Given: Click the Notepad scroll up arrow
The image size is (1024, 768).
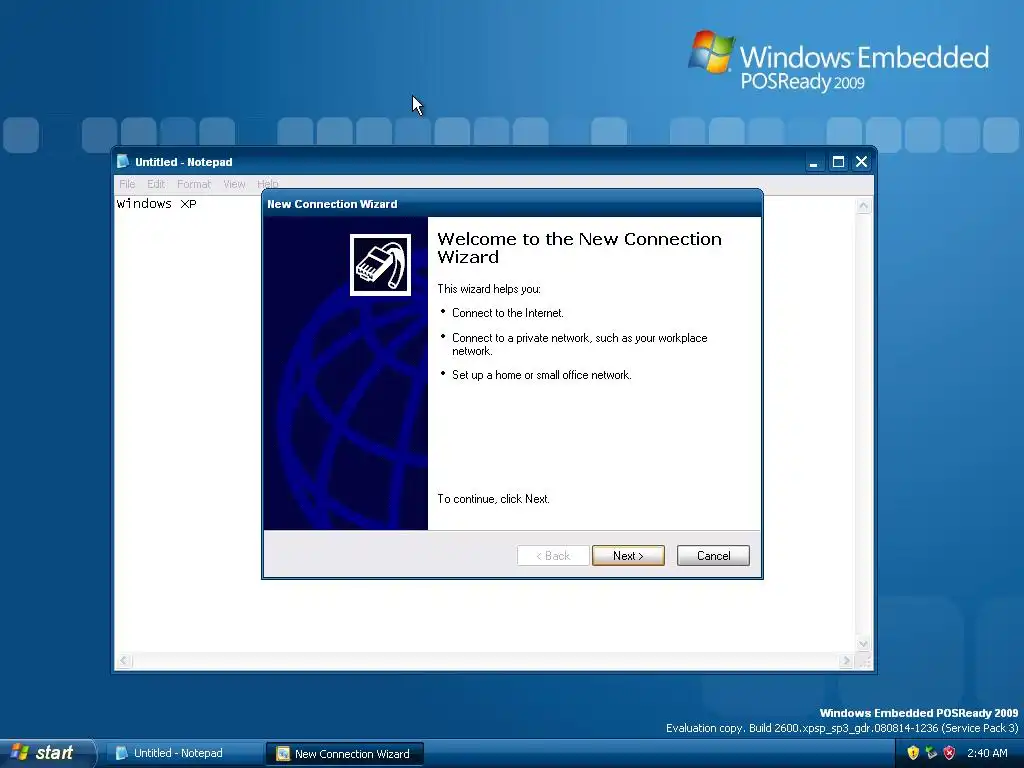Looking at the screenshot, I should coord(863,206).
